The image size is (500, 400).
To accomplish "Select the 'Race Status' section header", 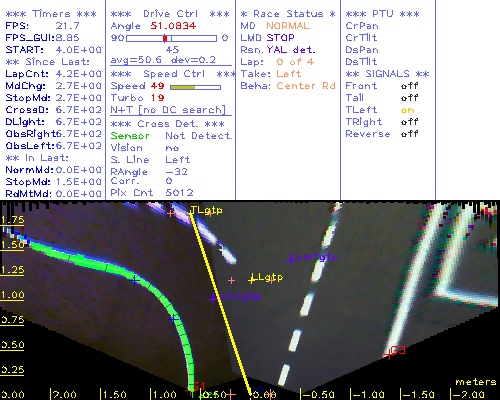I will point(288,14).
